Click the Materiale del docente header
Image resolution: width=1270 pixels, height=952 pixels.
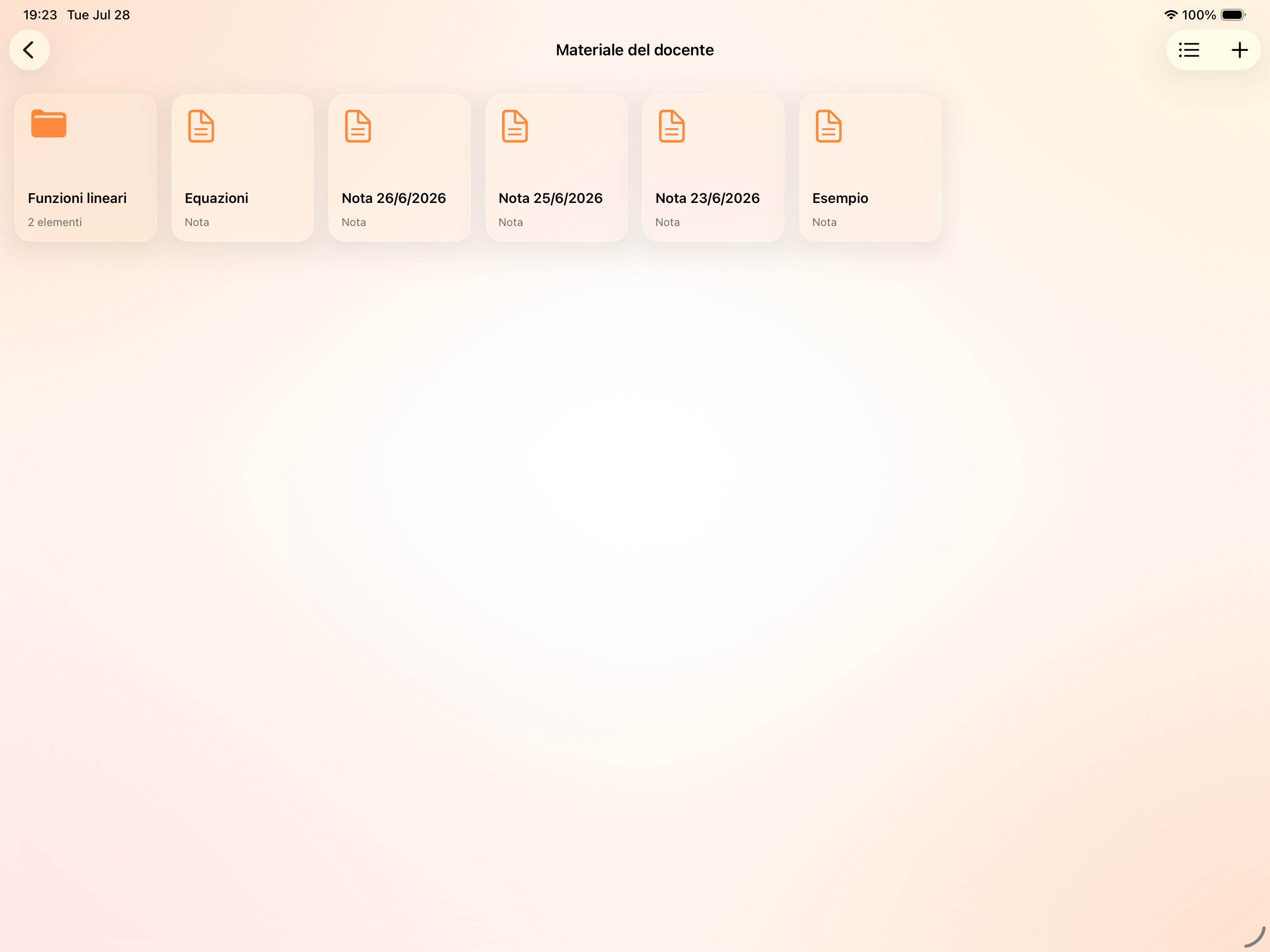635,50
